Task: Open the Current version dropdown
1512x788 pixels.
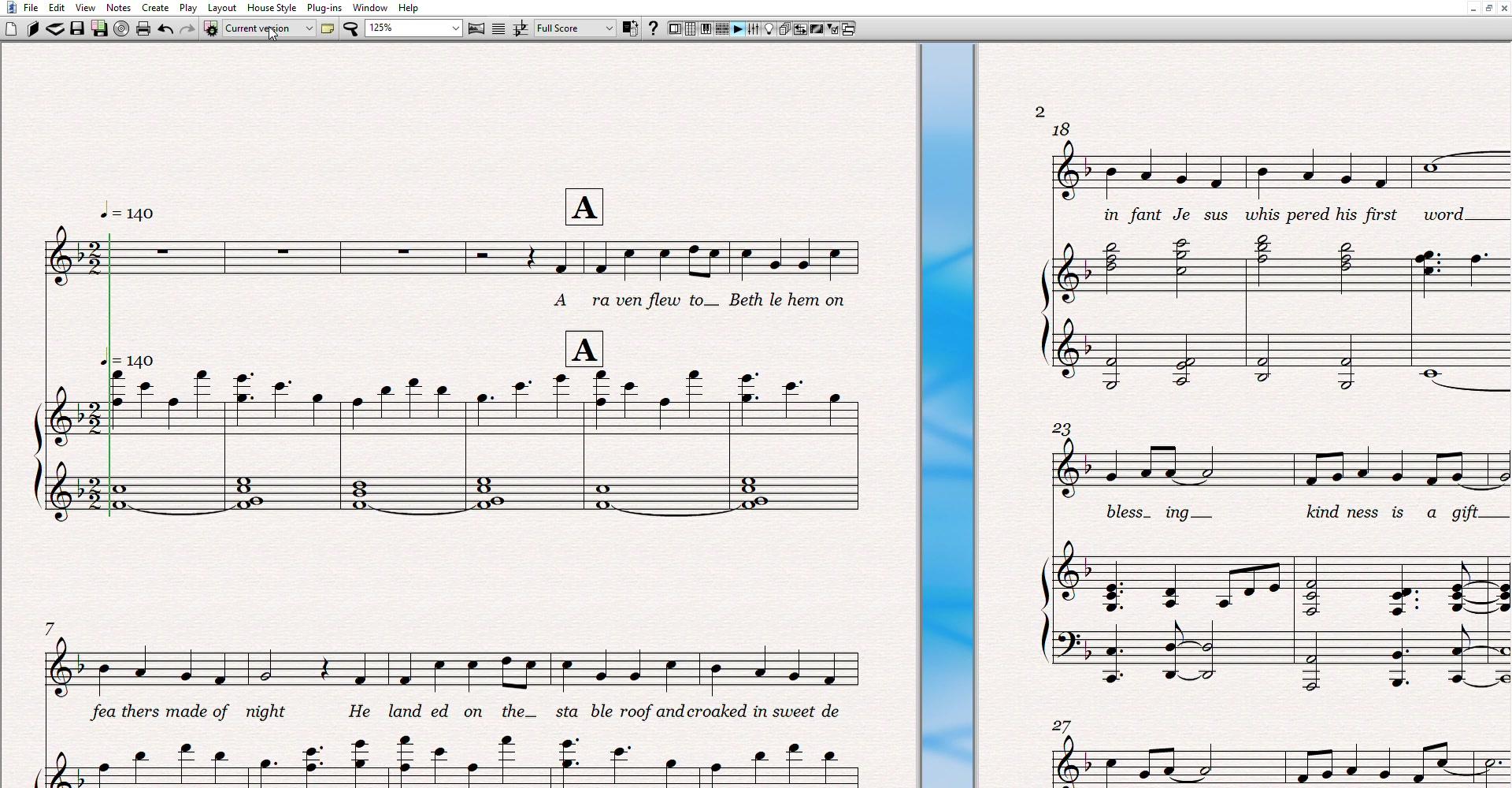Action: coord(269,29)
